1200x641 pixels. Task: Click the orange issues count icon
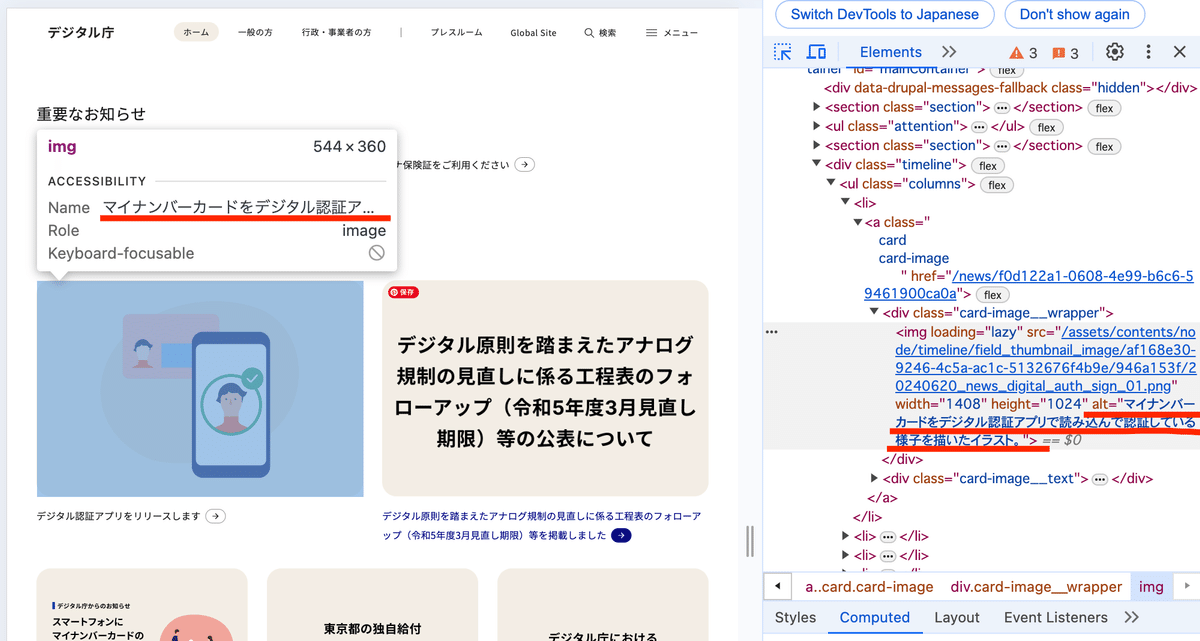tap(1058, 53)
